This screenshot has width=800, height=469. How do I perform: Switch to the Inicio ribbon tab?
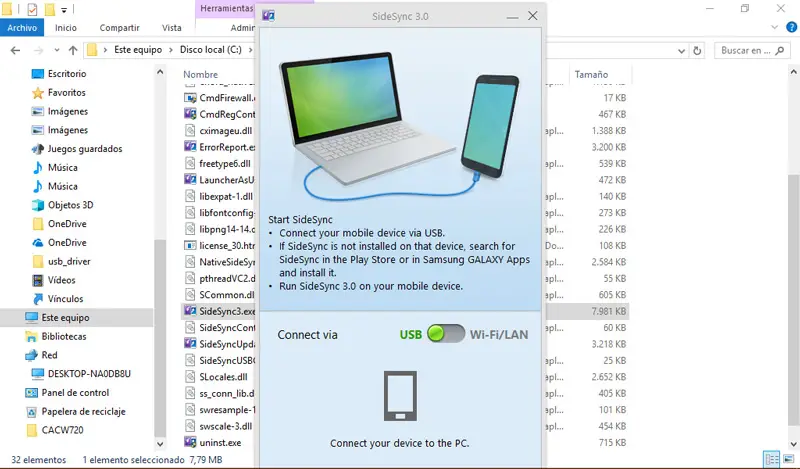[66, 28]
